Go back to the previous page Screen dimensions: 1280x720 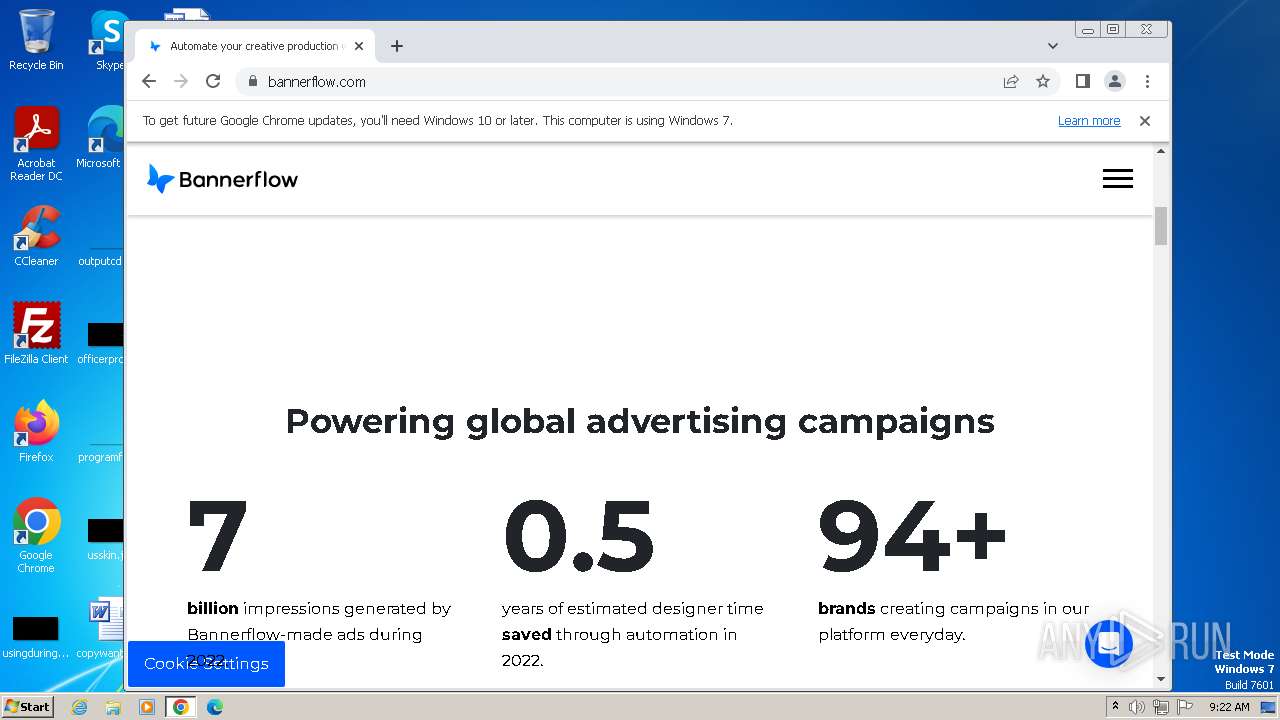149,82
